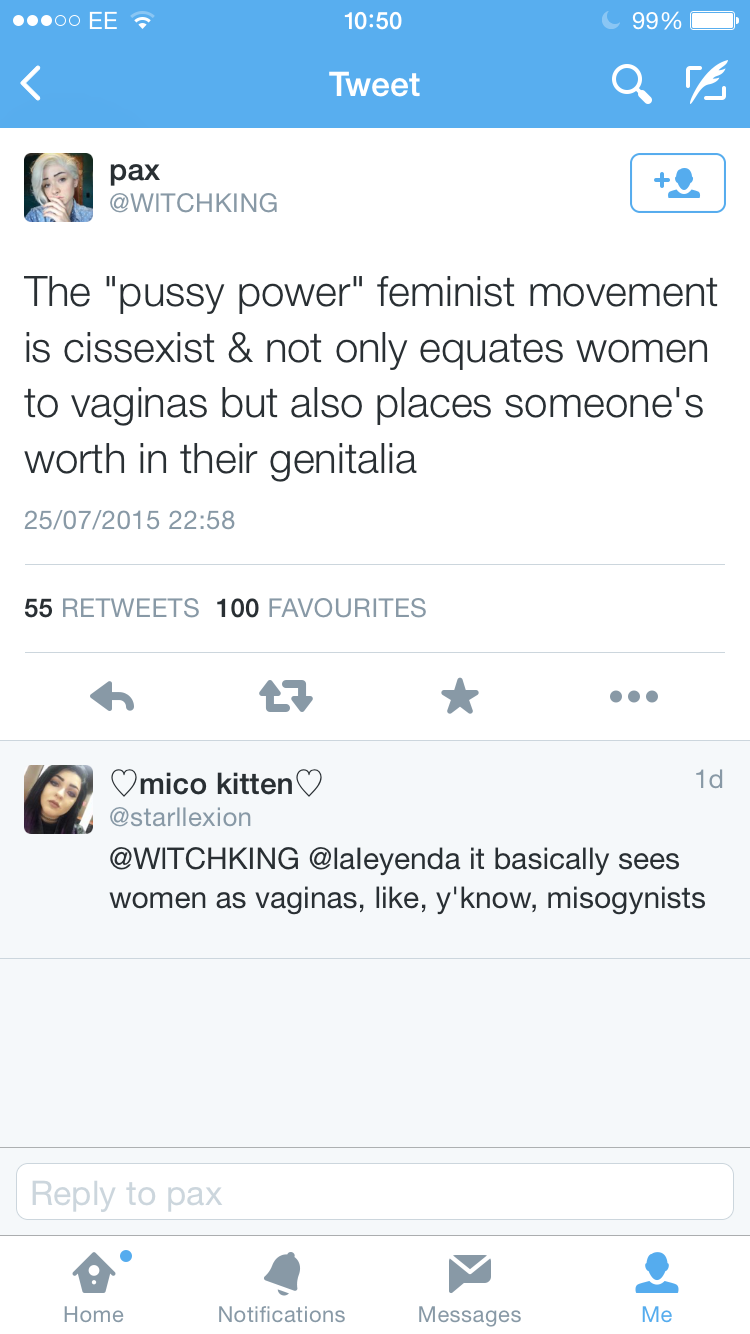
Task: Open pax's profile picture
Action: tap(58, 187)
